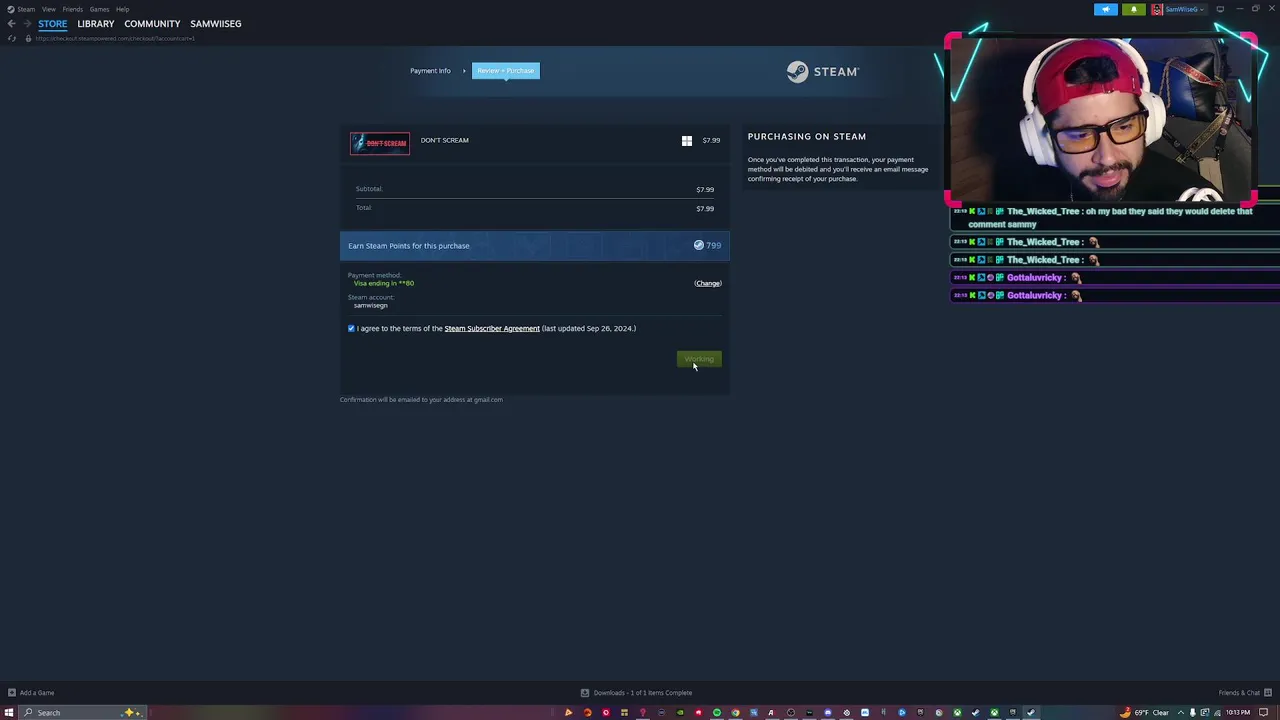The height and width of the screenshot is (720, 1280).
Task: Reload the checkout page
Action: [11, 38]
